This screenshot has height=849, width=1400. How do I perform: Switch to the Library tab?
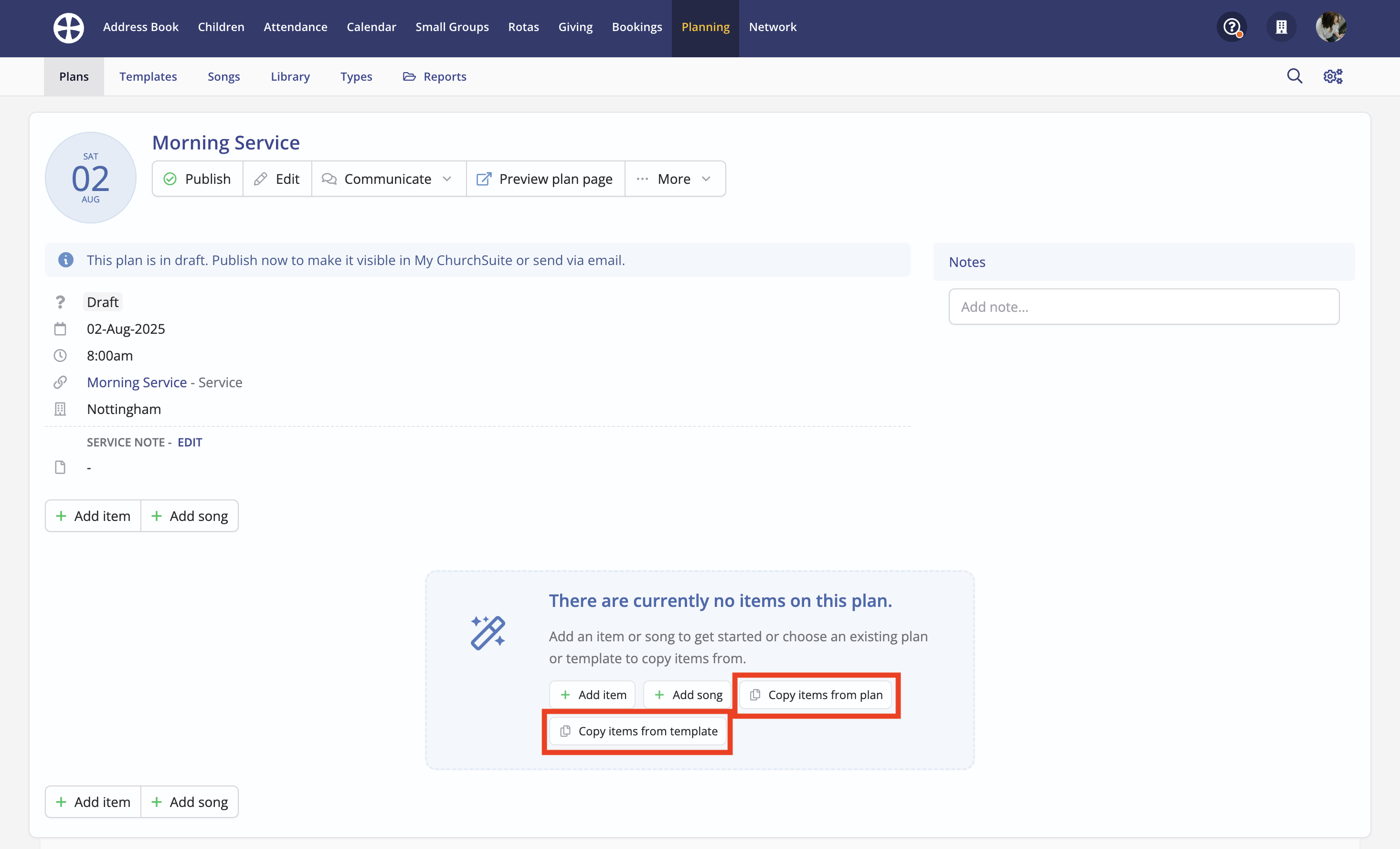point(290,76)
